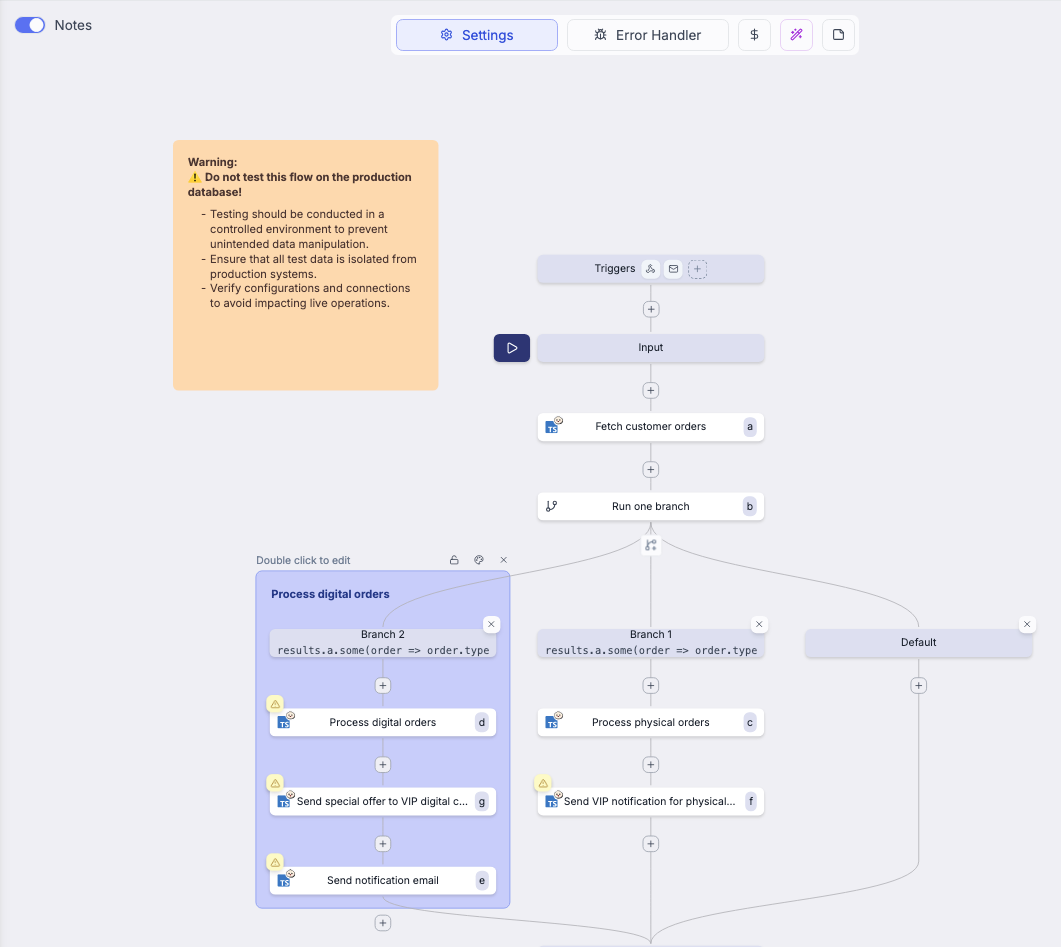Click the sticky note icon in top toolbar
1061x947 pixels.
point(838,35)
